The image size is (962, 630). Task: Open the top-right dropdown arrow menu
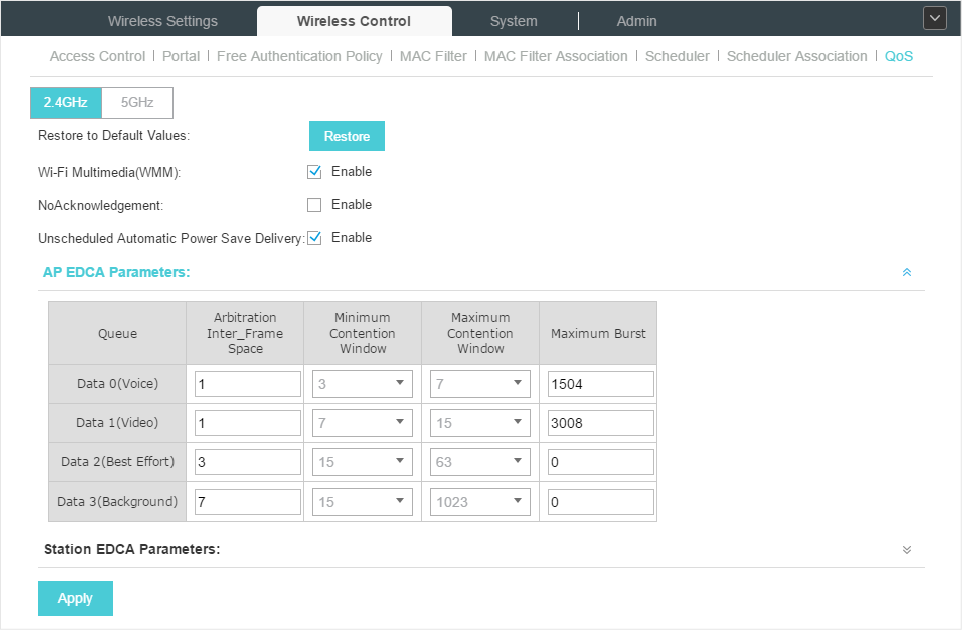click(934, 18)
